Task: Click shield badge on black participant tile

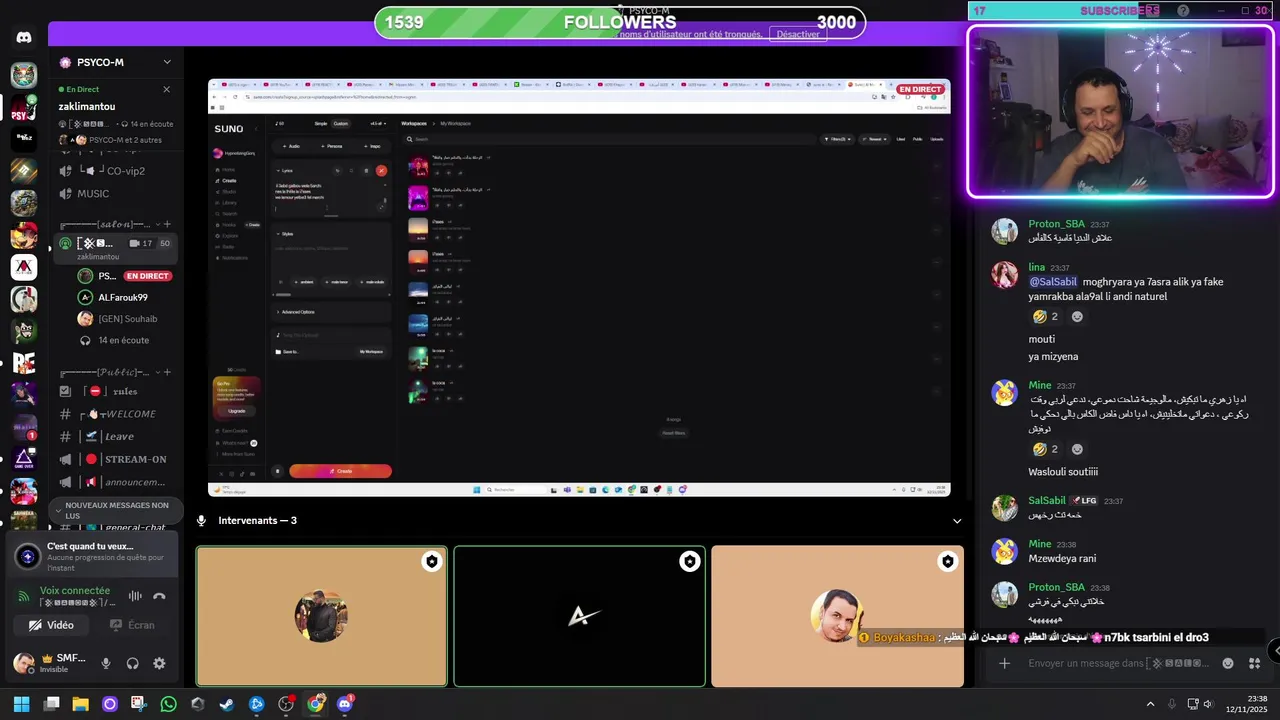Action: pos(690,562)
